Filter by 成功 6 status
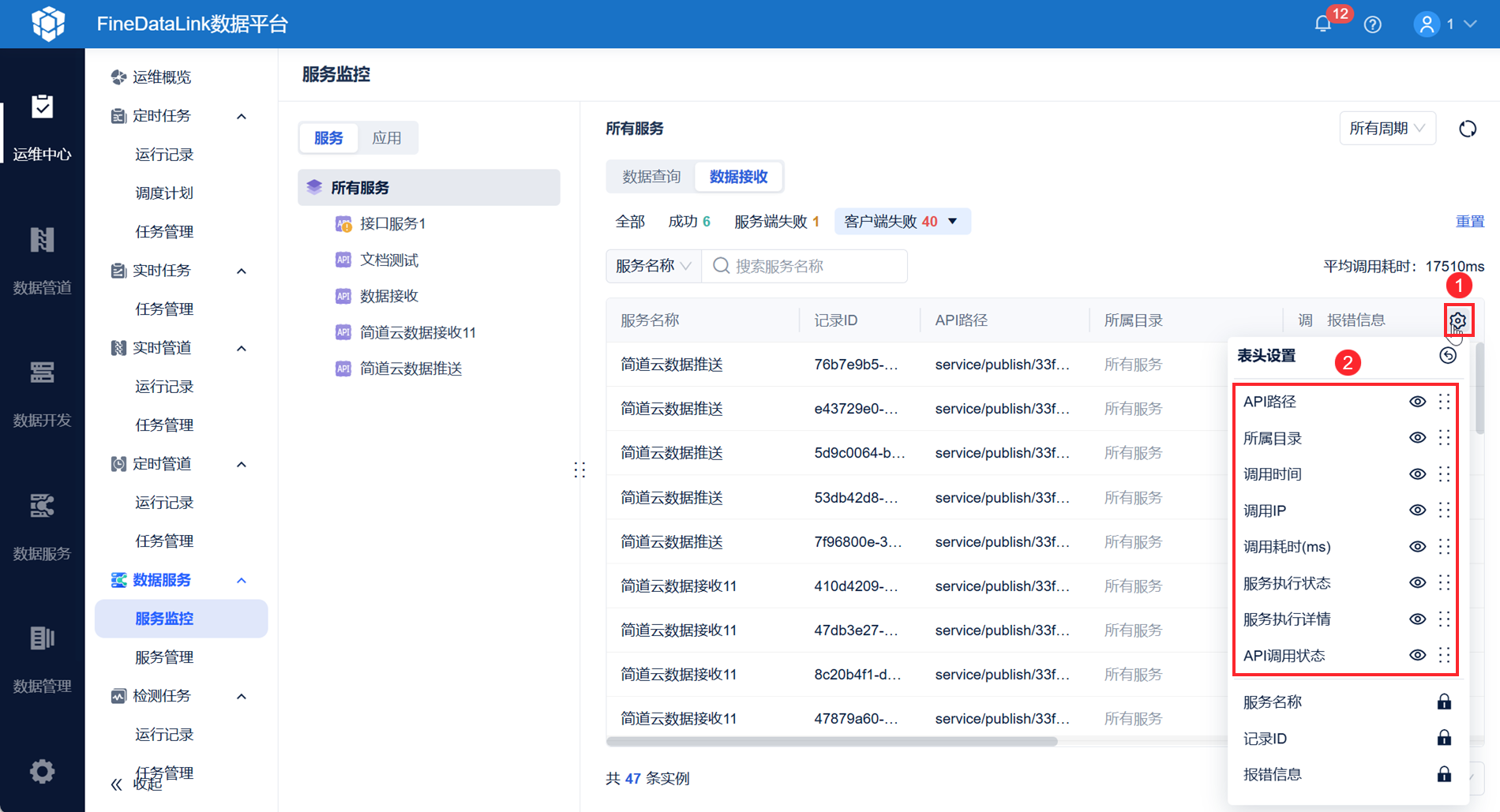The height and width of the screenshot is (812, 1500). [689, 222]
